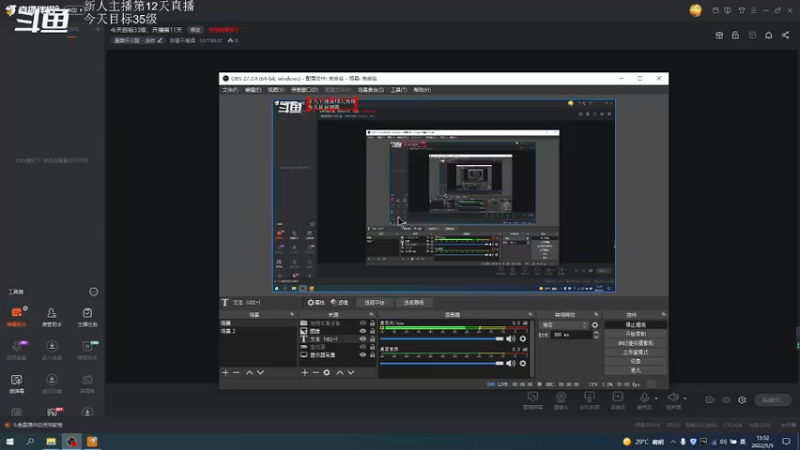Open the 帮助(H) menu in OBS
Viewport: 800px width, 450px height.
point(422,90)
